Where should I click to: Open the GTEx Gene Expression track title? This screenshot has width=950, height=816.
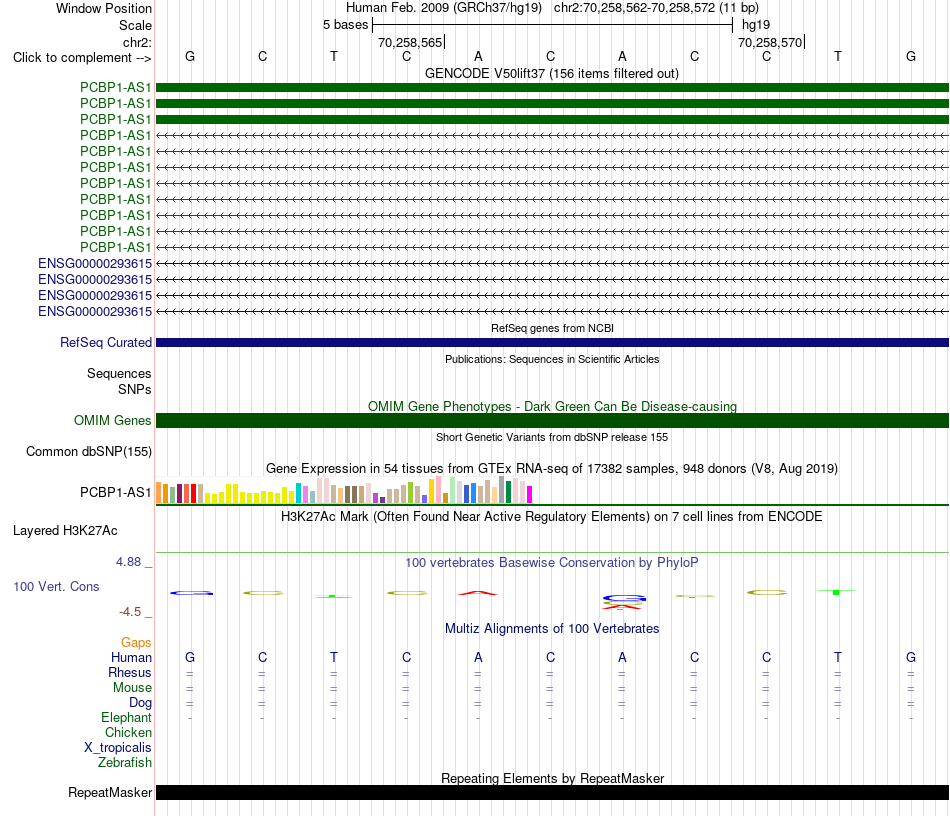[552, 468]
